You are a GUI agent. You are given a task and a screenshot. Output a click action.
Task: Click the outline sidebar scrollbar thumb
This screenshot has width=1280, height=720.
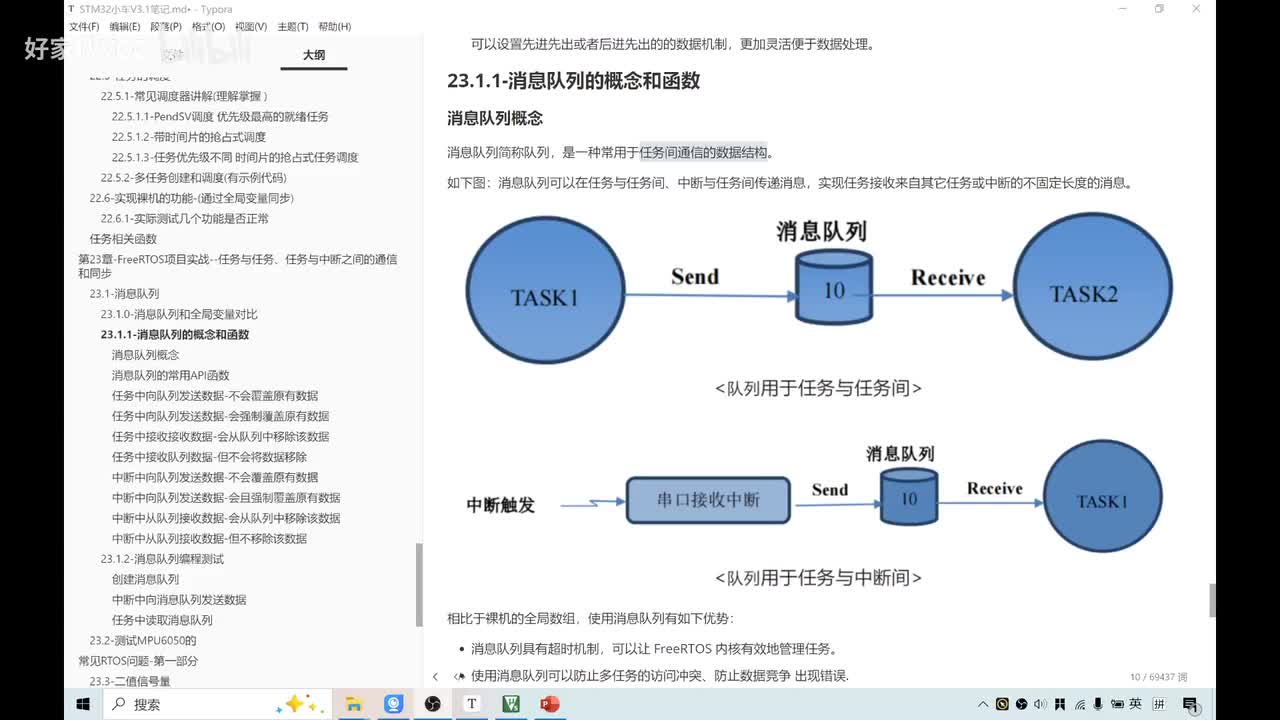[419, 585]
